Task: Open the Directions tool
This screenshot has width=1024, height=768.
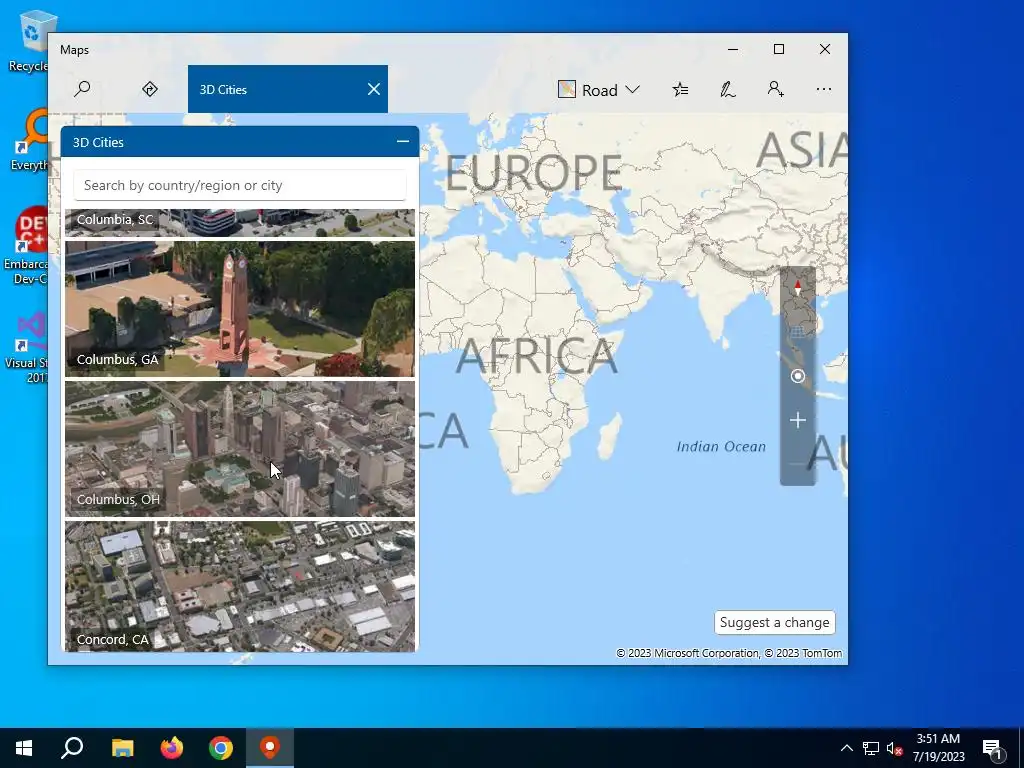Action: pyautogui.click(x=150, y=89)
